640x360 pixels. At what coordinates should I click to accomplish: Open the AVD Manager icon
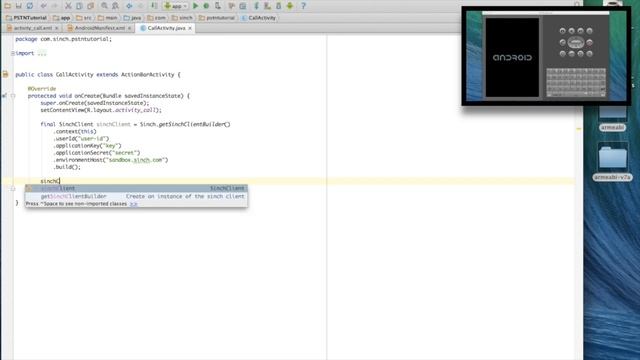click(x=267, y=6)
